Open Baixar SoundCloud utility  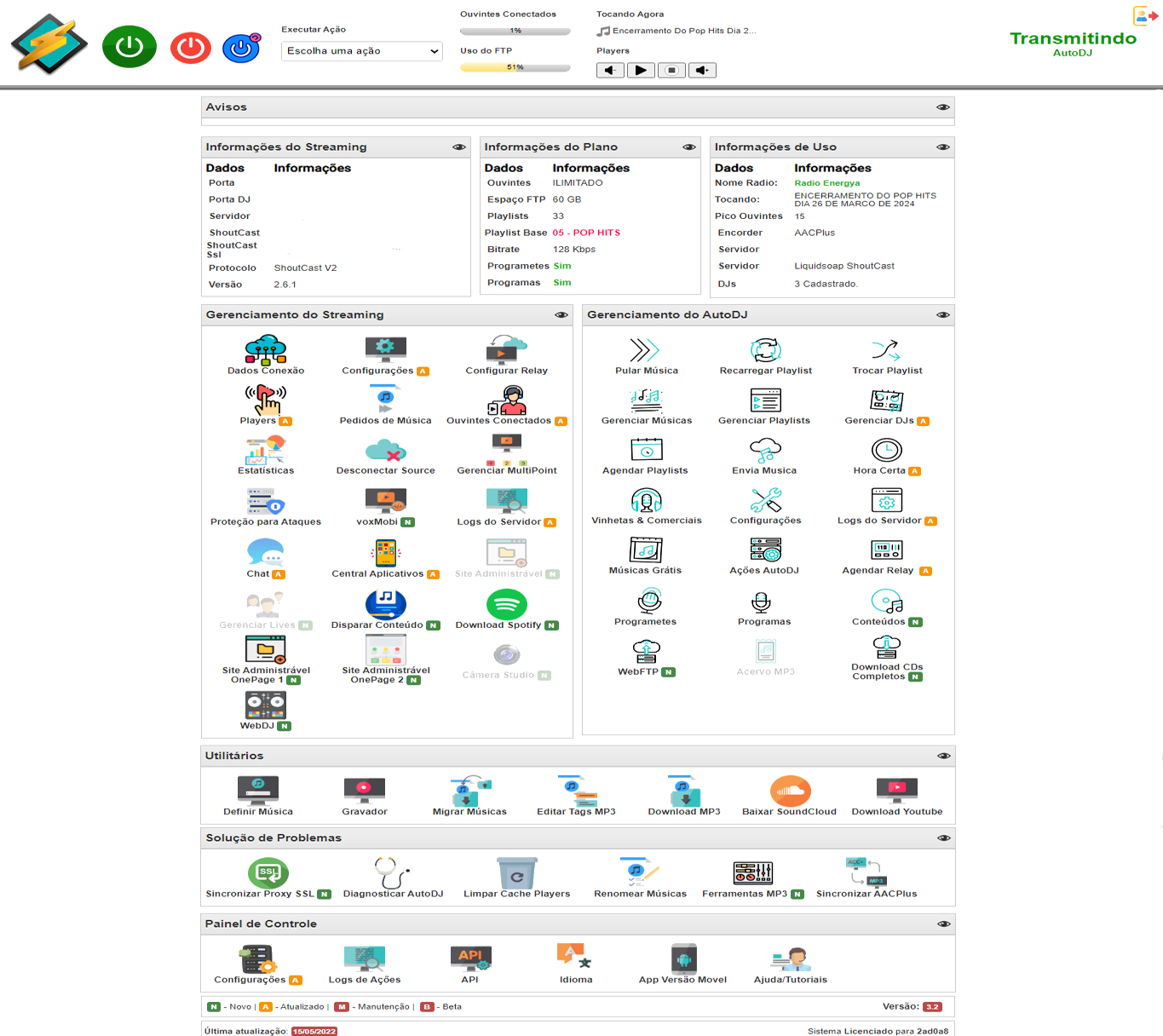[790, 791]
